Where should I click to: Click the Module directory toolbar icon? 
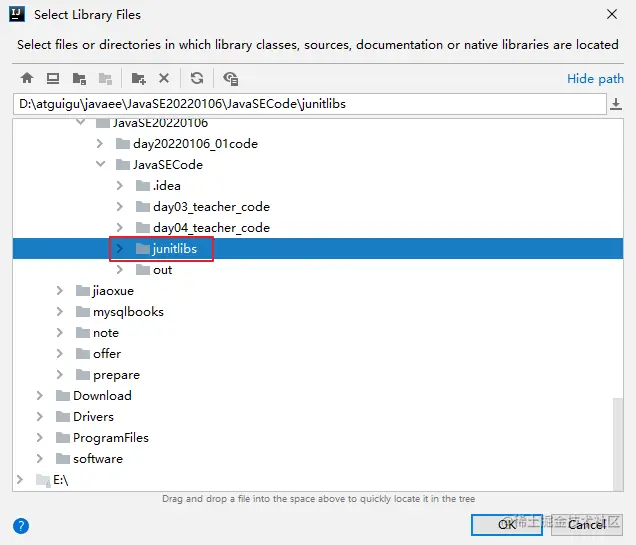point(105,78)
